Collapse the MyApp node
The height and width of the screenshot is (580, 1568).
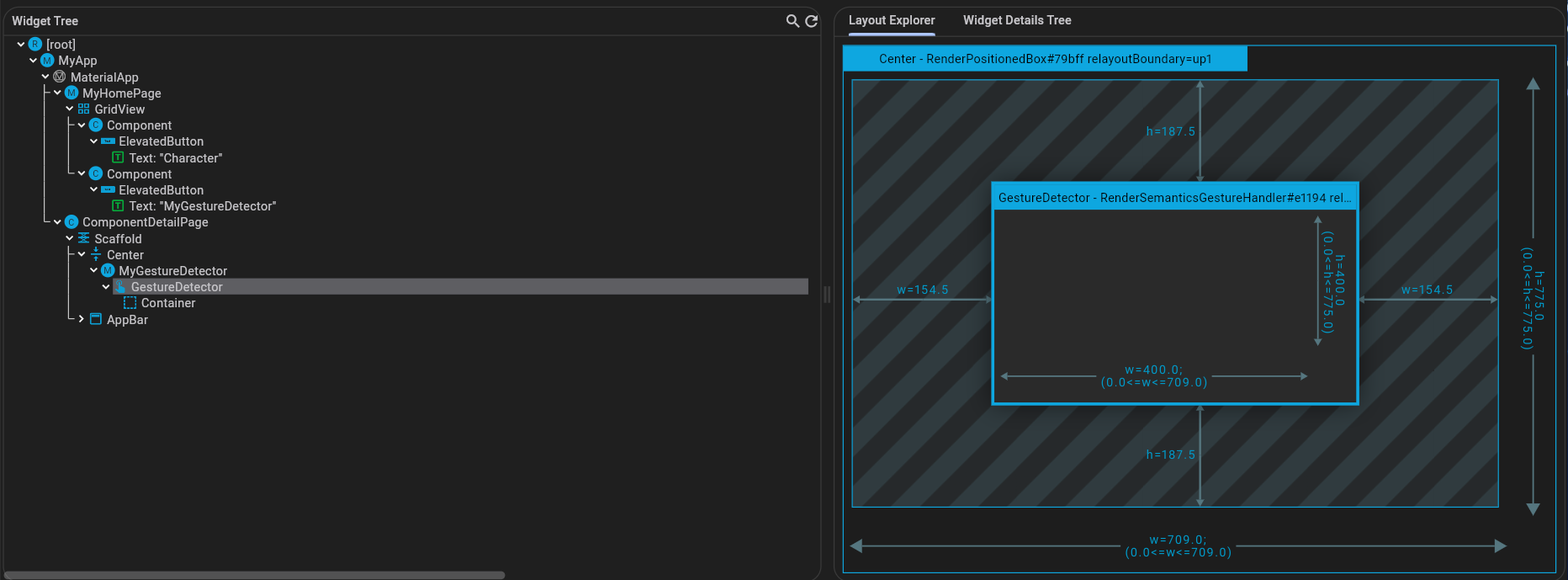[33, 61]
